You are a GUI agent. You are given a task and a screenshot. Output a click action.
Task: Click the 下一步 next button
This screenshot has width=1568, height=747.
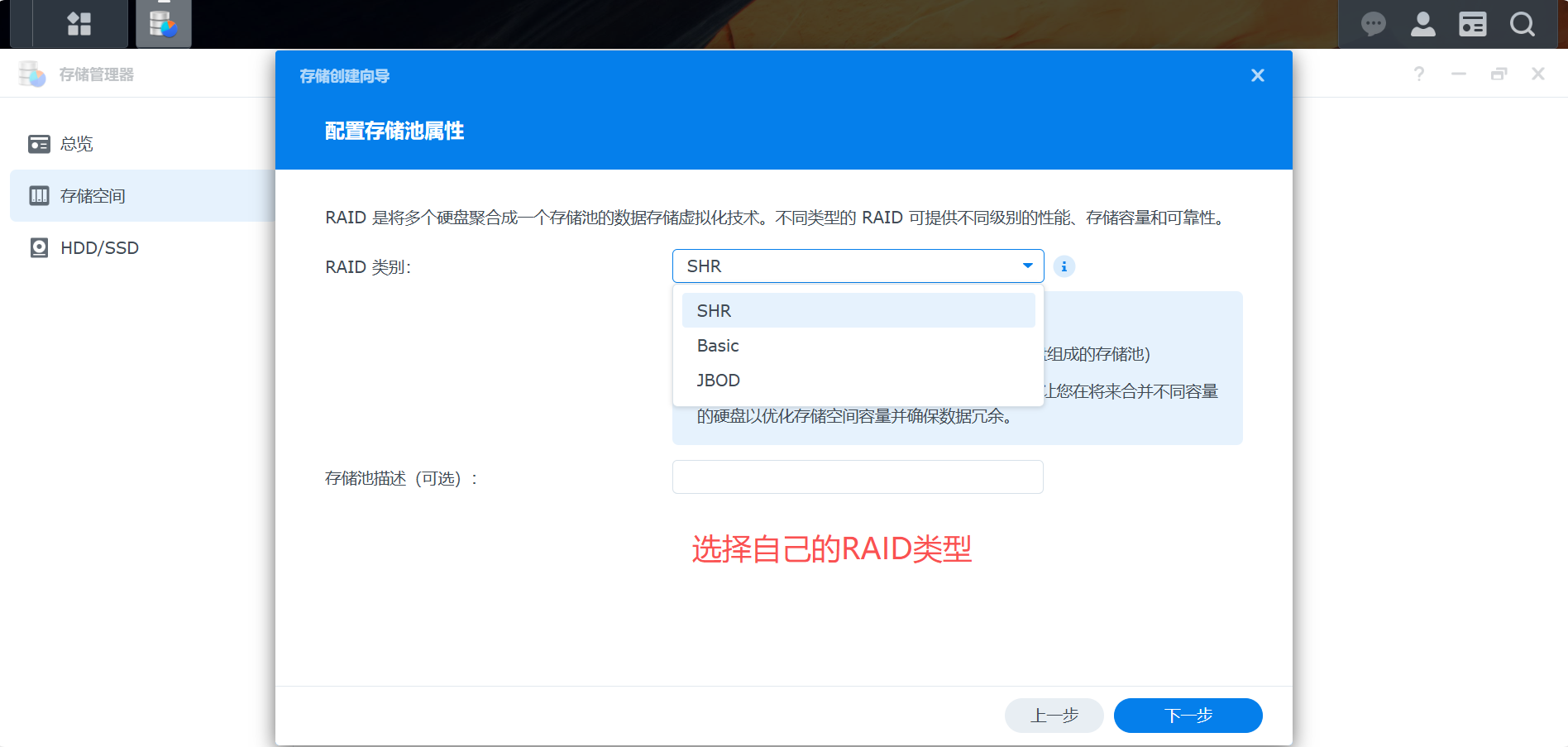1188,715
